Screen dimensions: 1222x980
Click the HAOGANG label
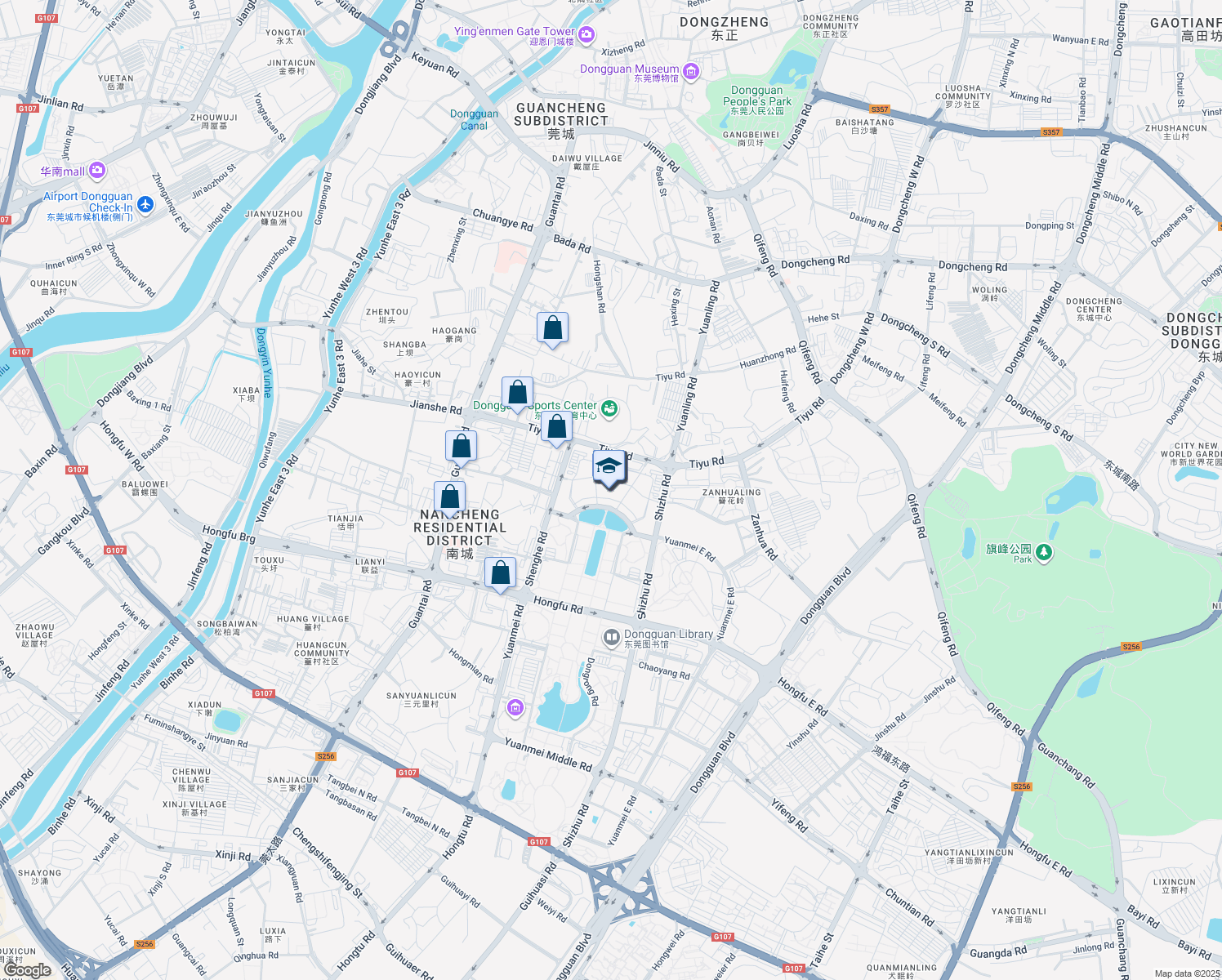point(454,335)
